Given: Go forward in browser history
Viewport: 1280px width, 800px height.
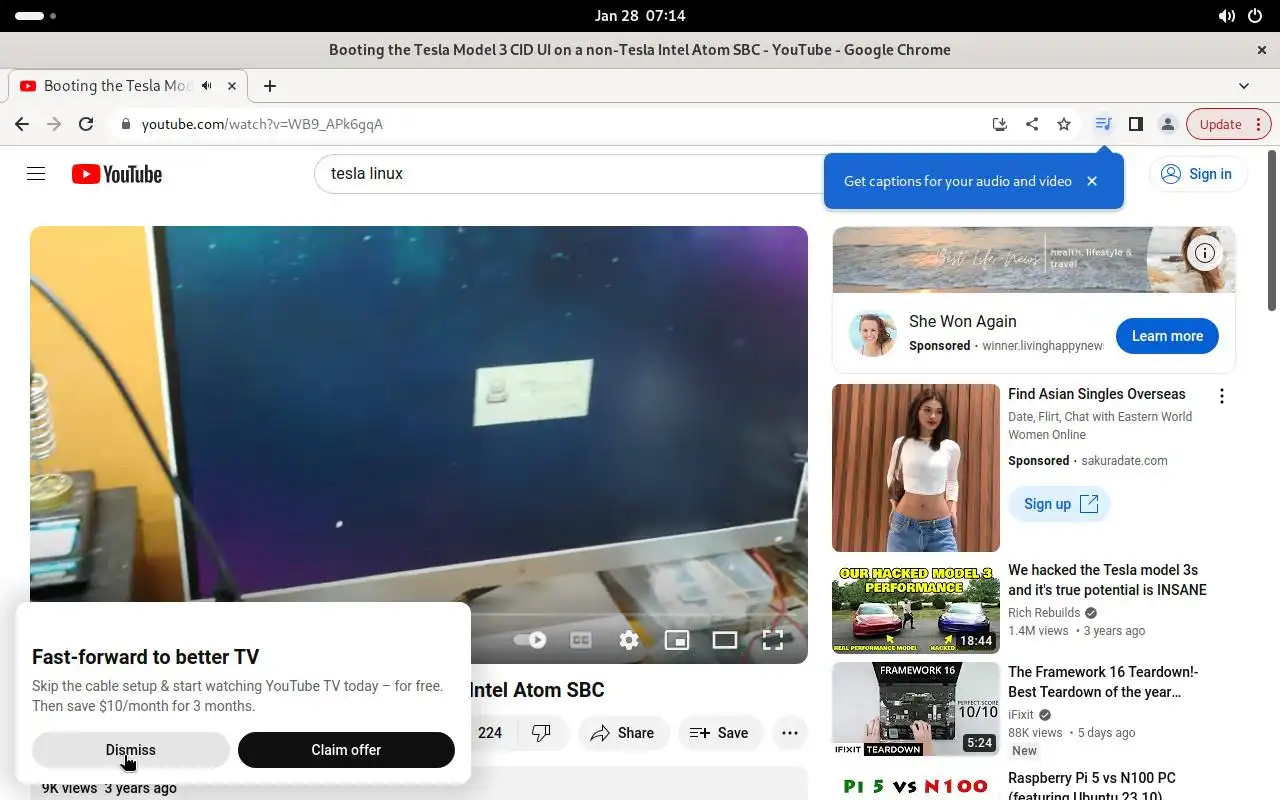Looking at the screenshot, I should click(54, 124).
